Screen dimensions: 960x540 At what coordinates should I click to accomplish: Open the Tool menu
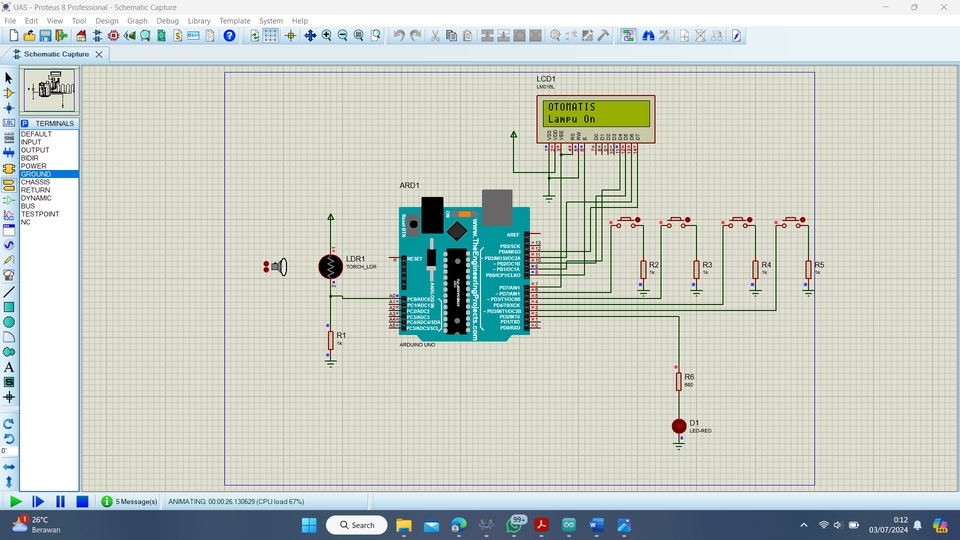79,21
